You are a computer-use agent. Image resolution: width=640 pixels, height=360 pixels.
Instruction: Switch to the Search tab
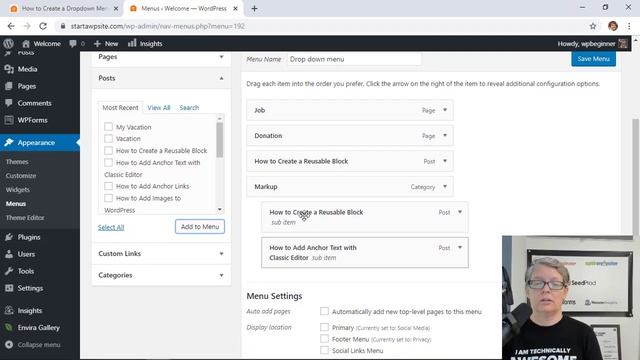[189, 108]
